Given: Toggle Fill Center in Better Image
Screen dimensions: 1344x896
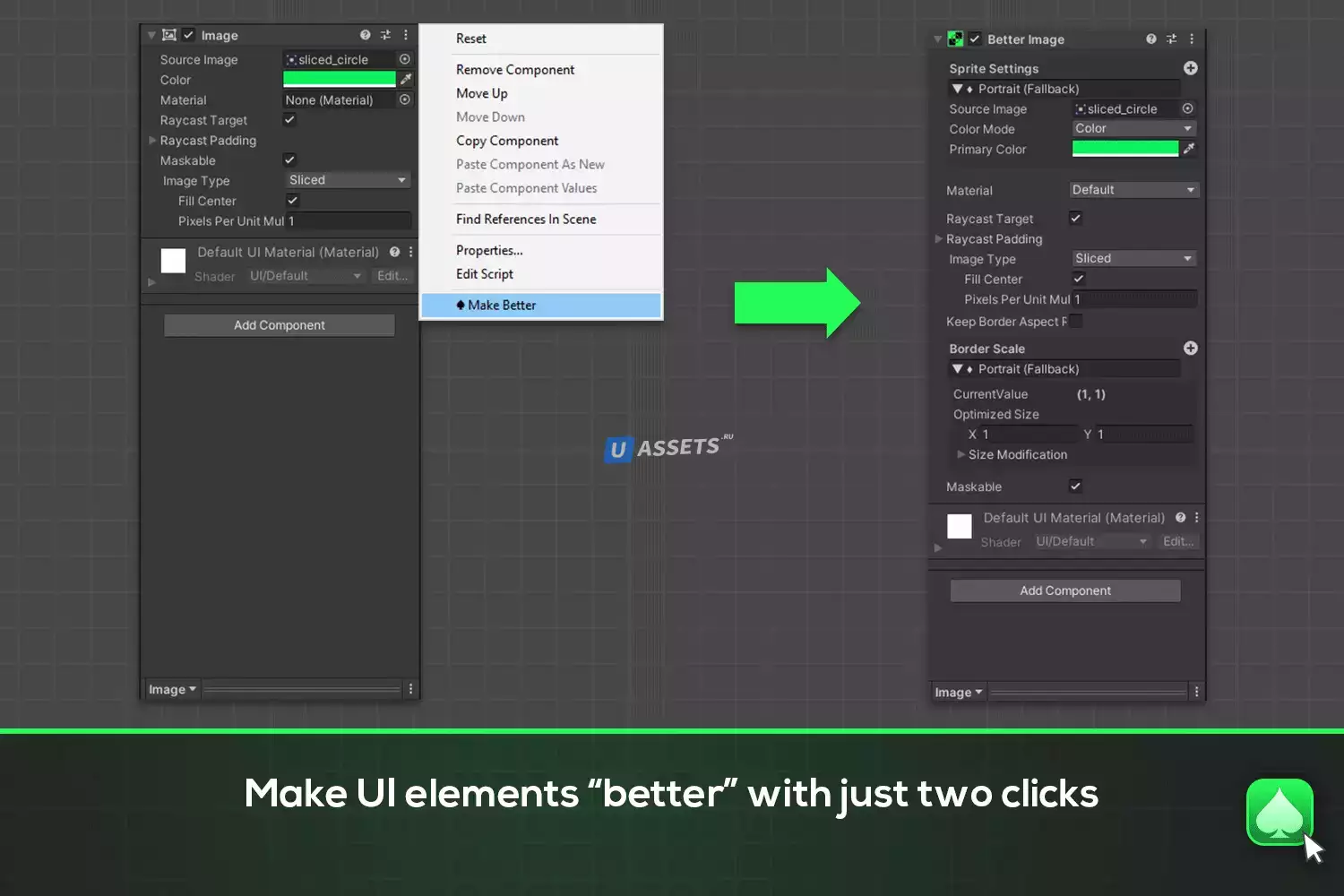Looking at the screenshot, I should [1079, 279].
